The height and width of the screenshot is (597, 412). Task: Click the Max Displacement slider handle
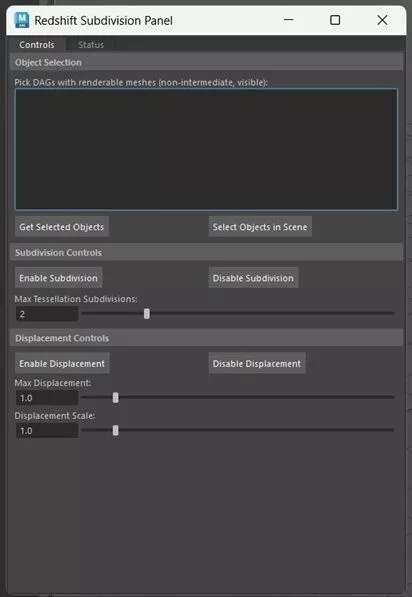[x=116, y=398]
